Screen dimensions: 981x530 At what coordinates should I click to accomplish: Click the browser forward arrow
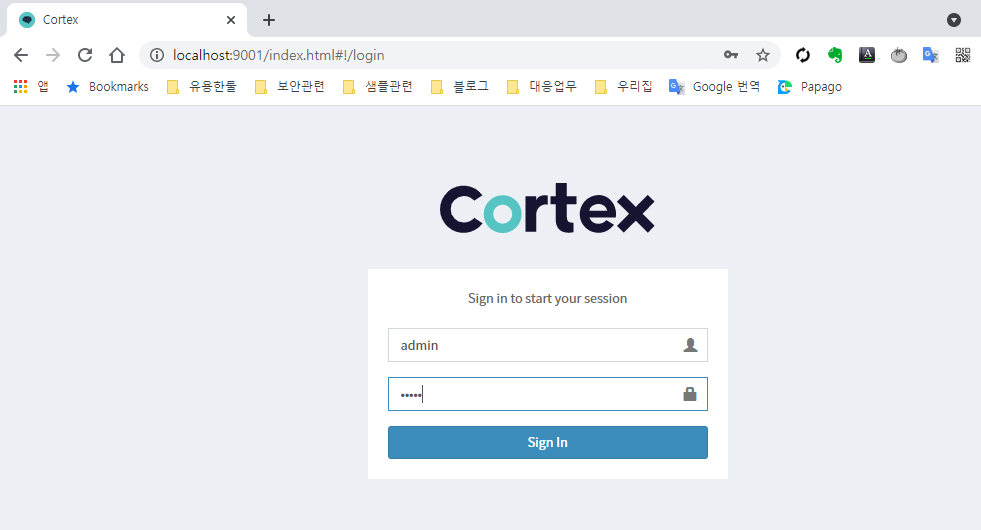coord(53,55)
